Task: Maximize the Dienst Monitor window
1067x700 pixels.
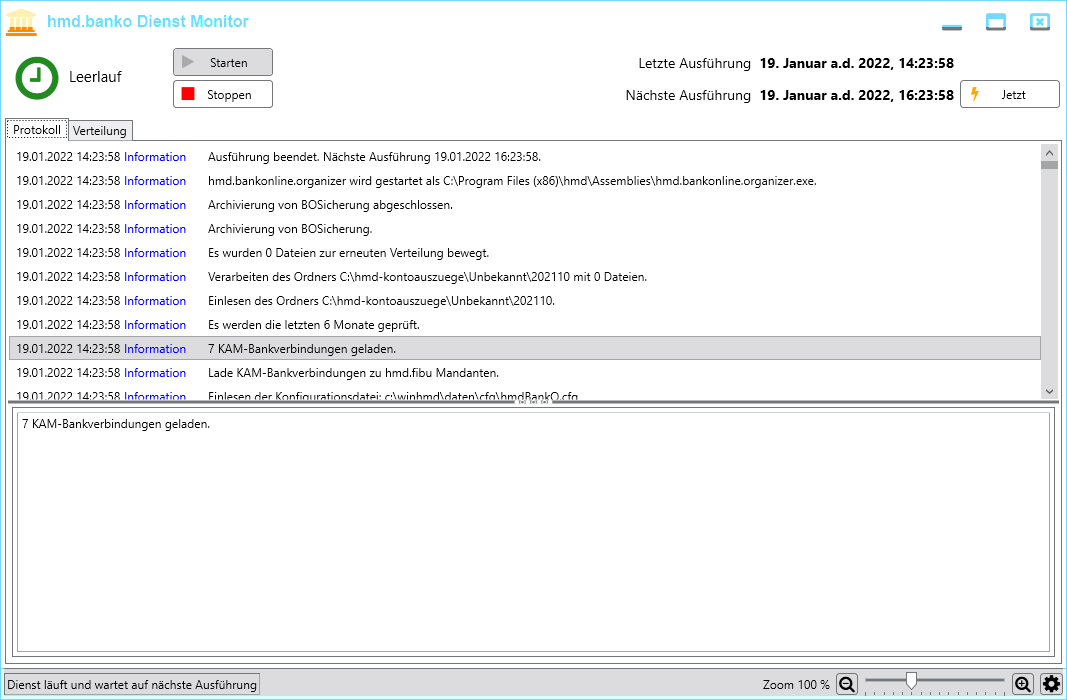Action: tap(995, 22)
